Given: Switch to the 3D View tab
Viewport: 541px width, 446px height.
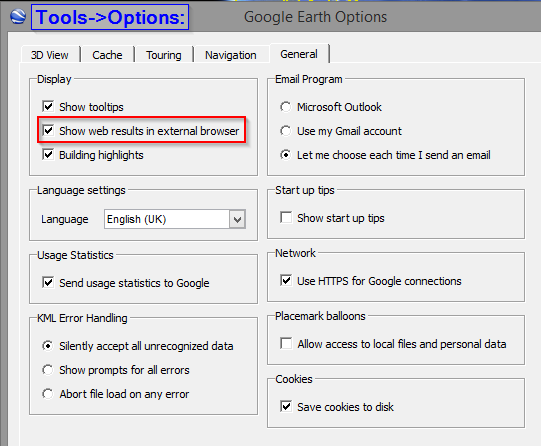Looking at the screenshot, I should click(50, 55).
